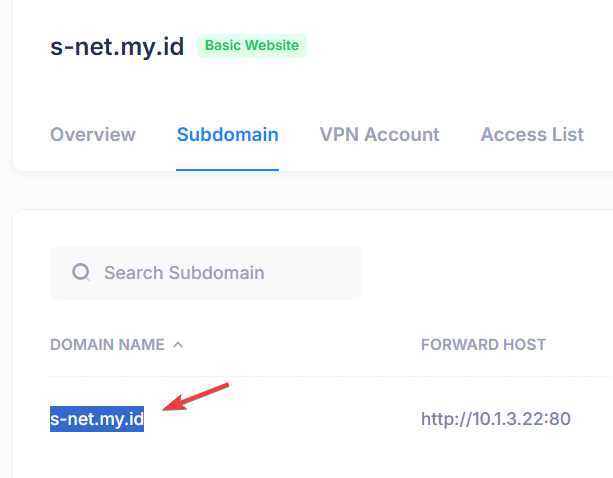Click the dashed divider under column headers

coord(332,376)
